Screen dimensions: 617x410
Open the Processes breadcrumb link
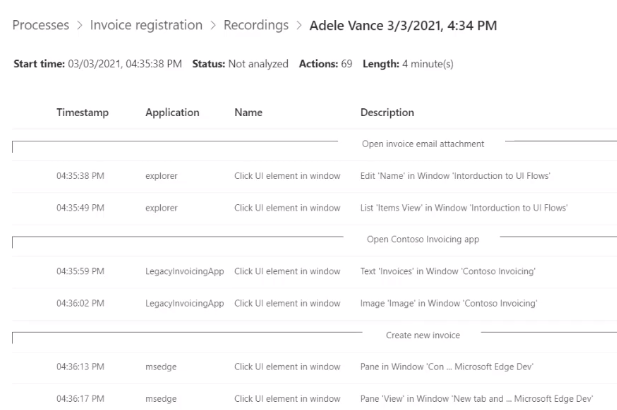[41, 25]
